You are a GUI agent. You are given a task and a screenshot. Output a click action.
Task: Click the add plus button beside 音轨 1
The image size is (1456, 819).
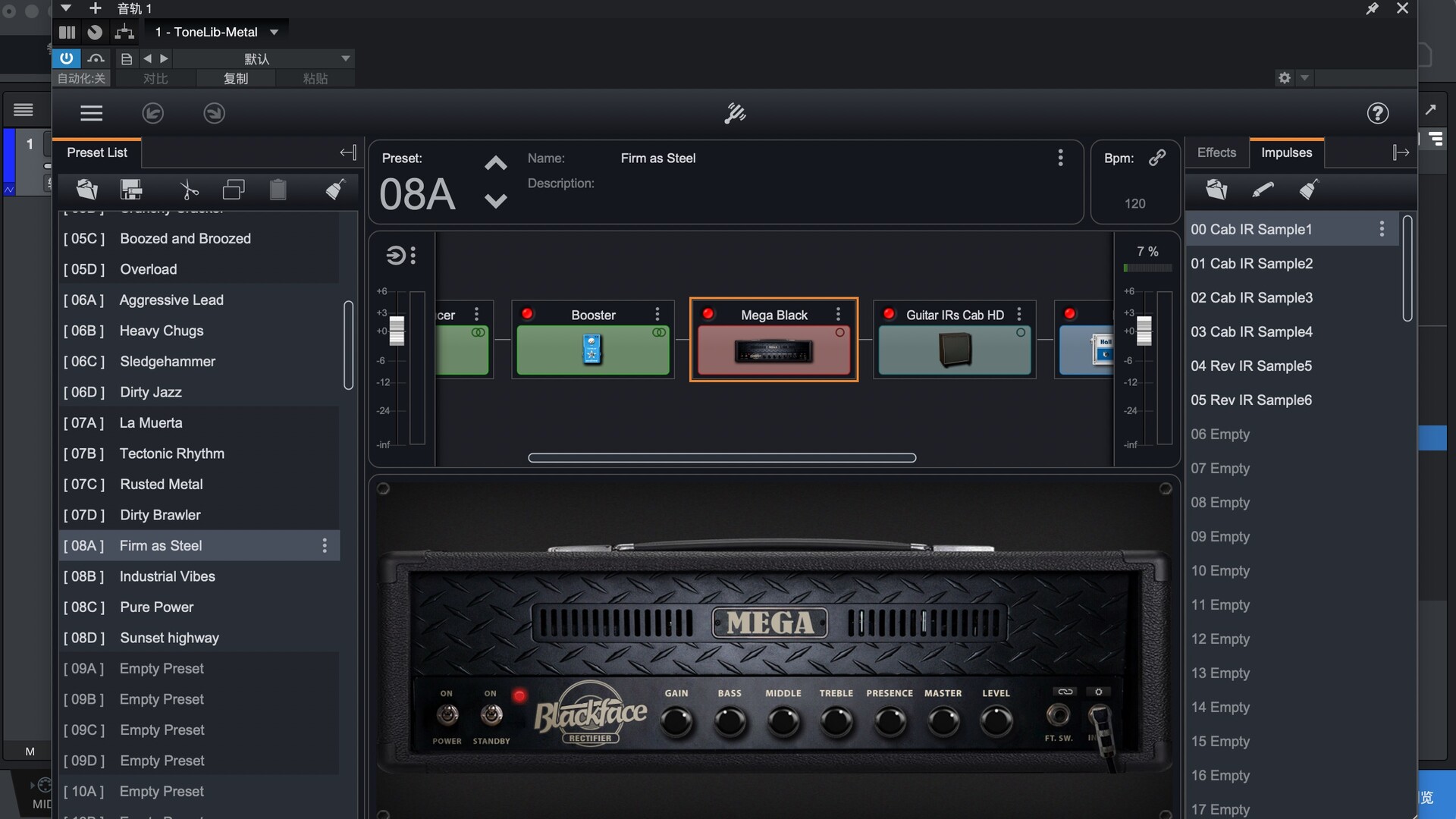click(95, 8)
